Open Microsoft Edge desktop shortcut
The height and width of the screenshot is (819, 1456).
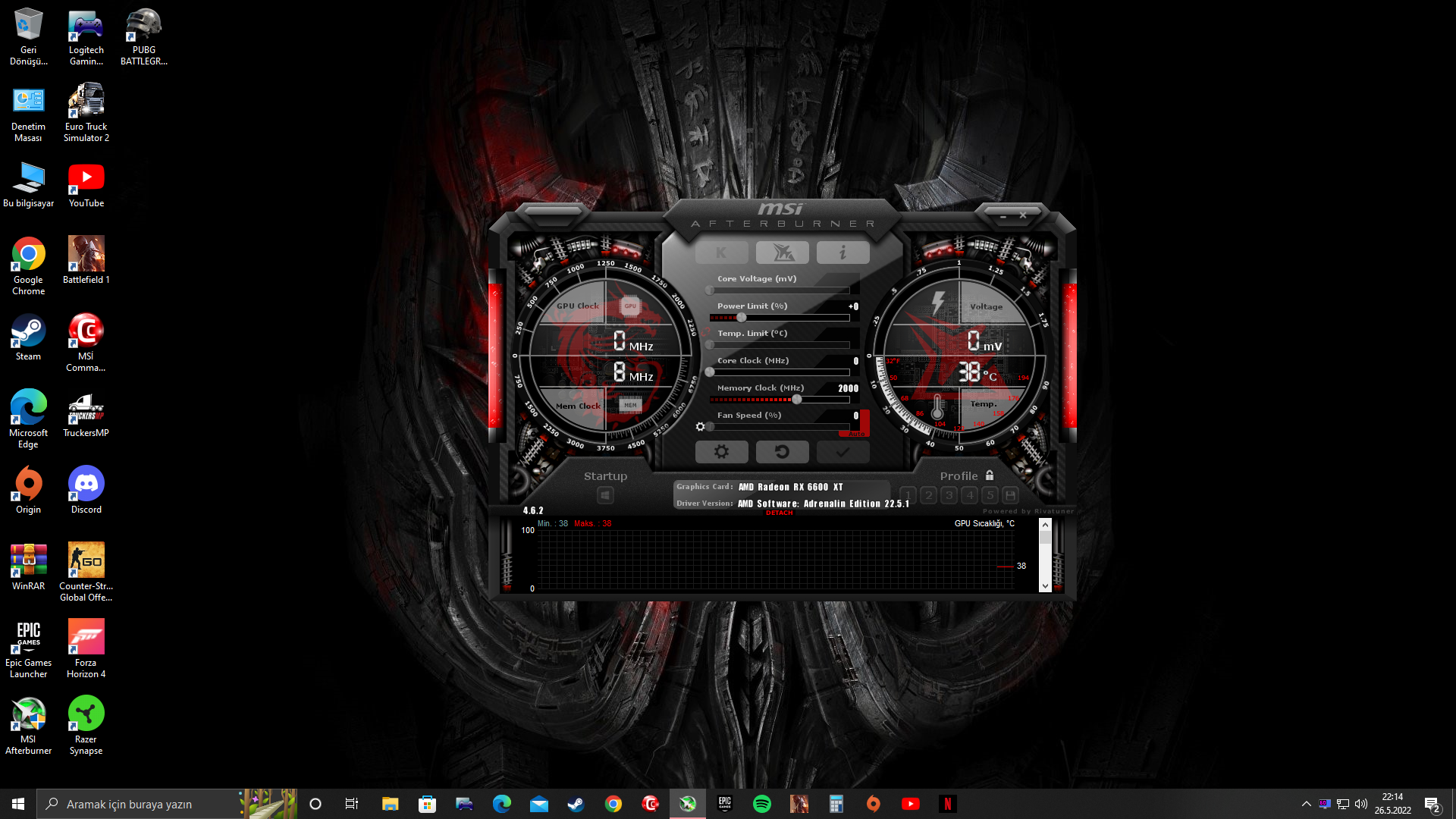coord(28,420)
